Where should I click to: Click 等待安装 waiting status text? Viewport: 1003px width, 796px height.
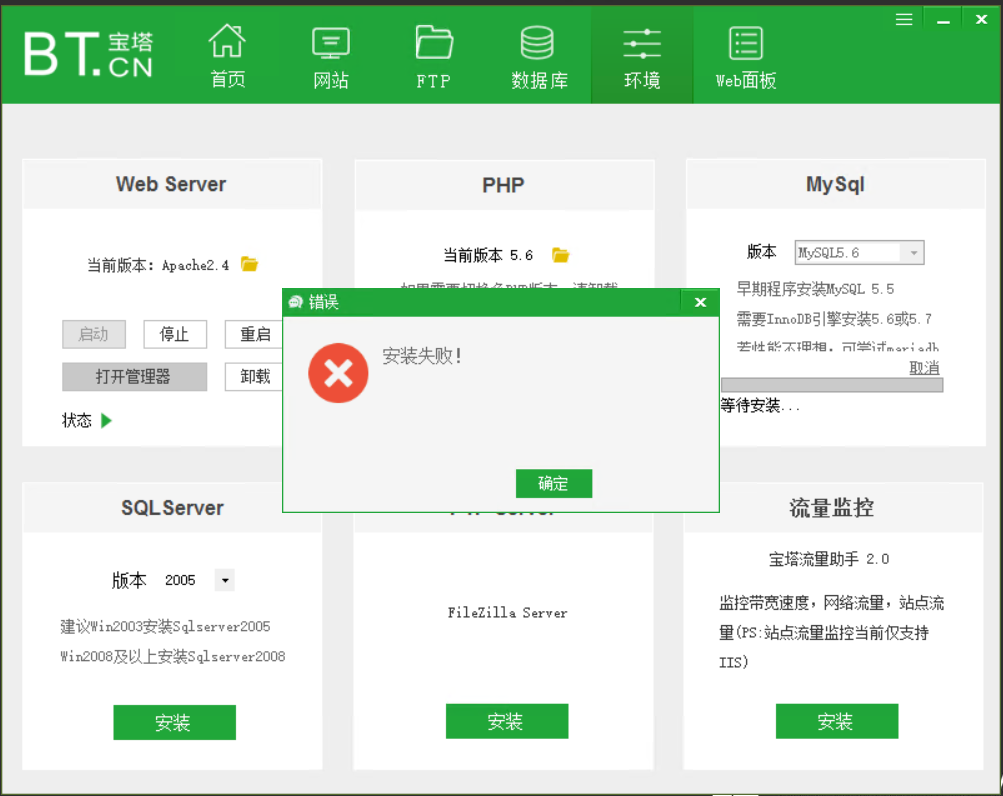(x=759, y=406)
